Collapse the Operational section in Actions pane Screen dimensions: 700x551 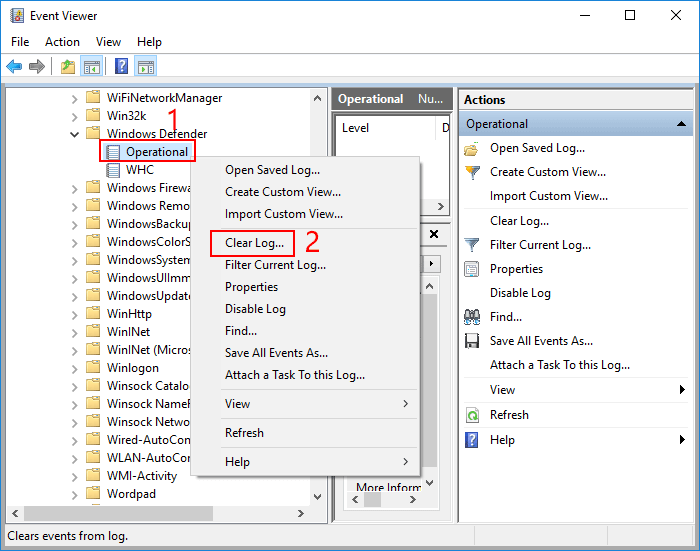click(681, 124)
